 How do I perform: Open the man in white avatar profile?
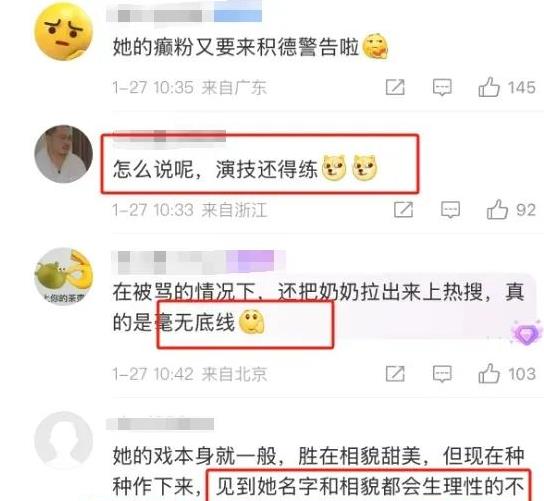point(63,154)
